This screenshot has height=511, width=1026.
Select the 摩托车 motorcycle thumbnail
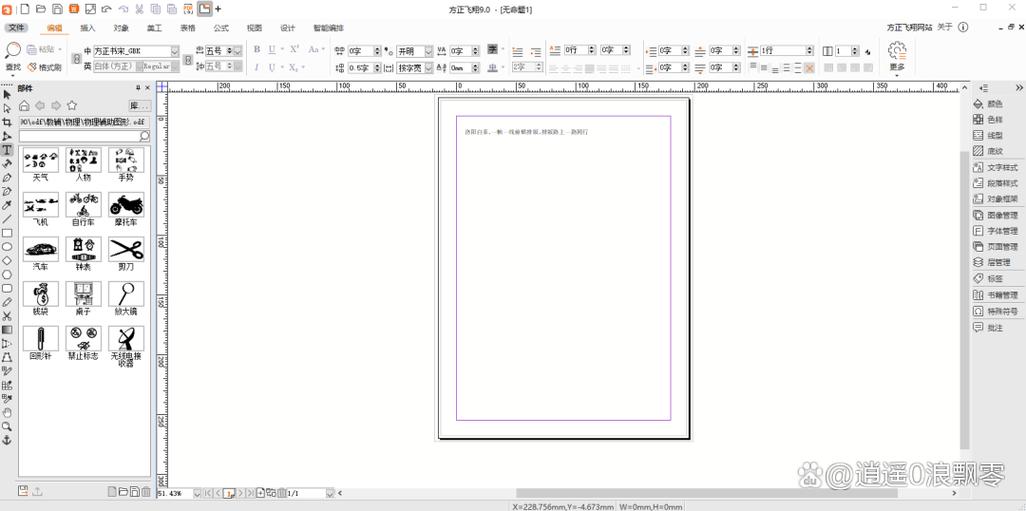tap(126, 205)
